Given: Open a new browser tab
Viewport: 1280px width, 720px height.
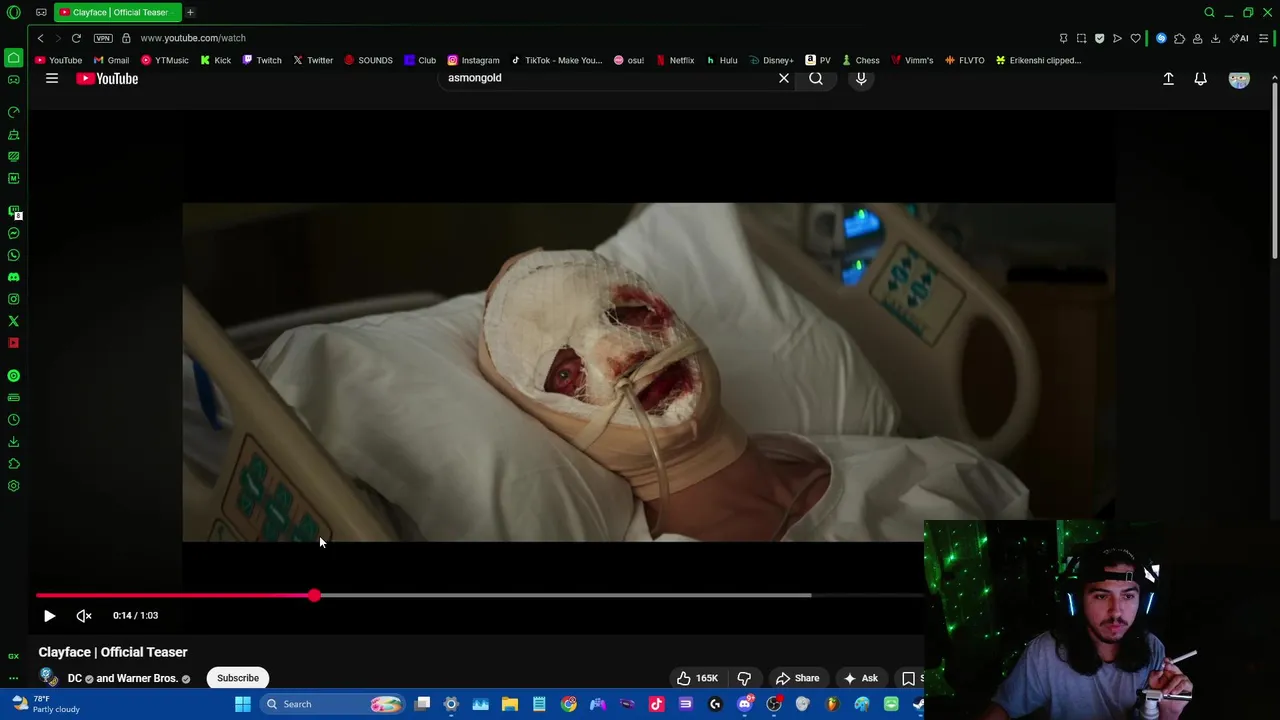Looking at the screenshot, I should click(x=190, y=12).
